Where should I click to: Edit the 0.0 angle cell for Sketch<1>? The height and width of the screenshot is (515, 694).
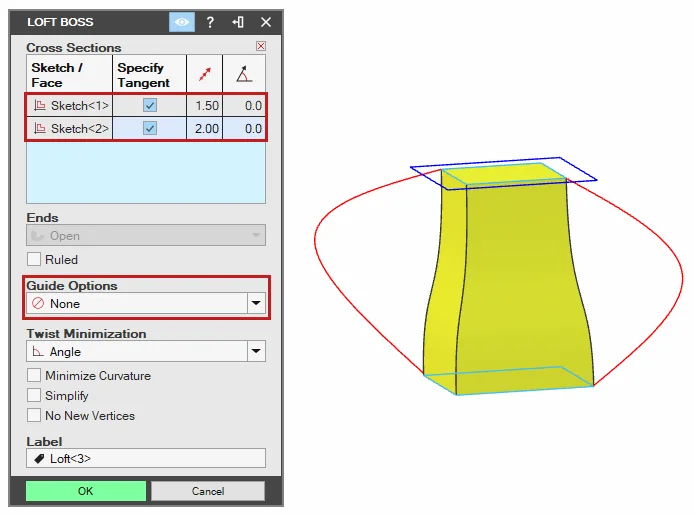pos(244,105)
